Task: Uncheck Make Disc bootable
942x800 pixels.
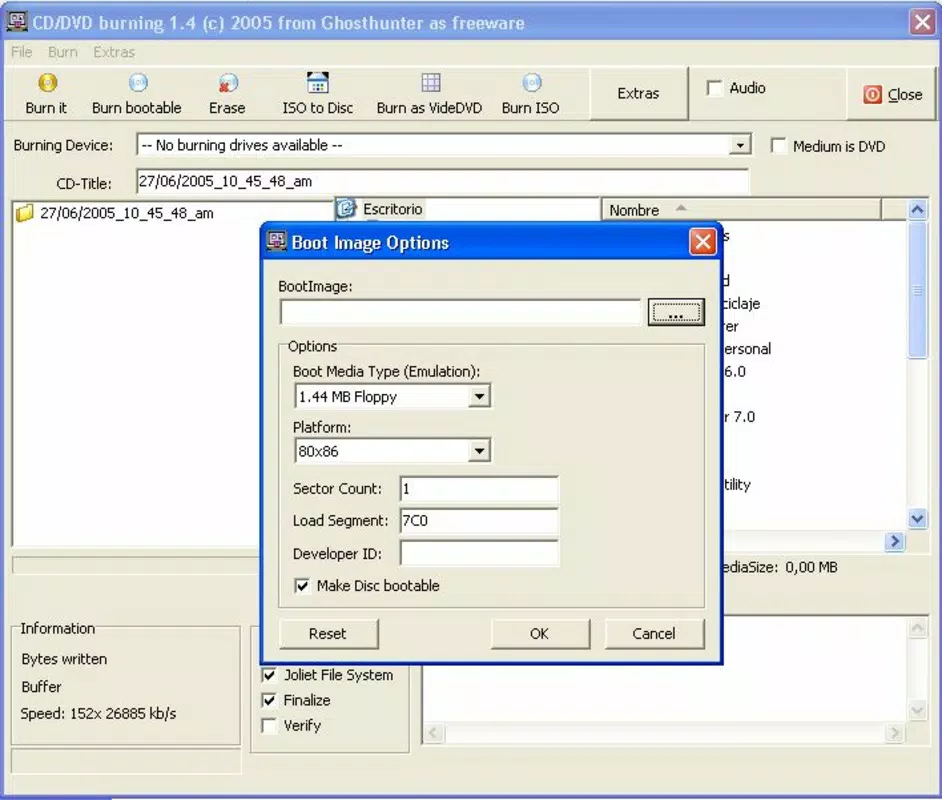Action: (x=302, y=586)
